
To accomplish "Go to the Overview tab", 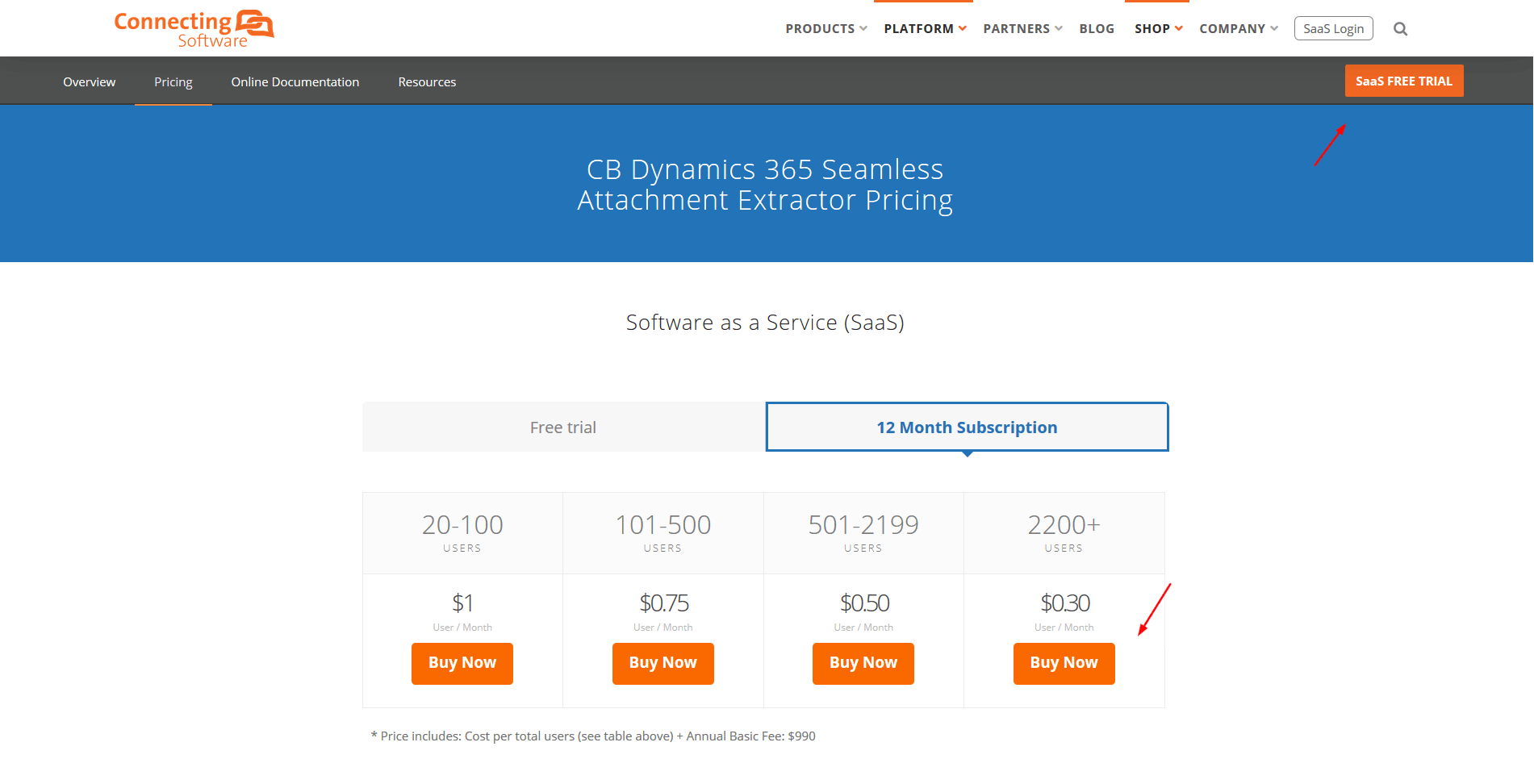I will (90, 81).
